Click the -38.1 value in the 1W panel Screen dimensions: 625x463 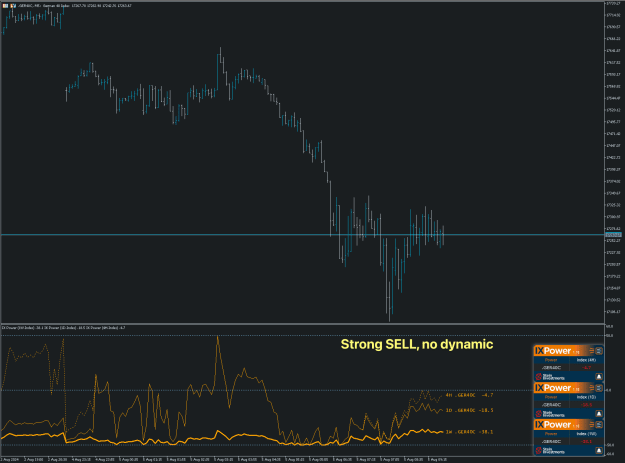pyautogui.click(x=586, y=441)
